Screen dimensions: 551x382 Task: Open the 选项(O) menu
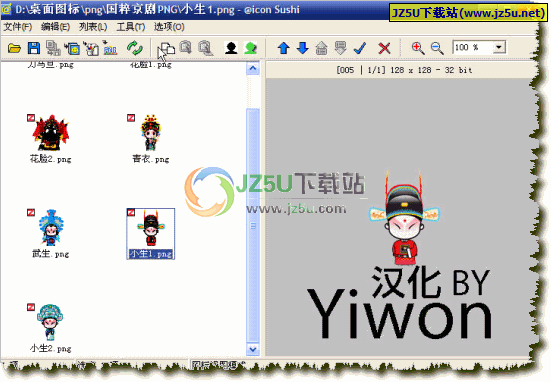coord(169,27)
